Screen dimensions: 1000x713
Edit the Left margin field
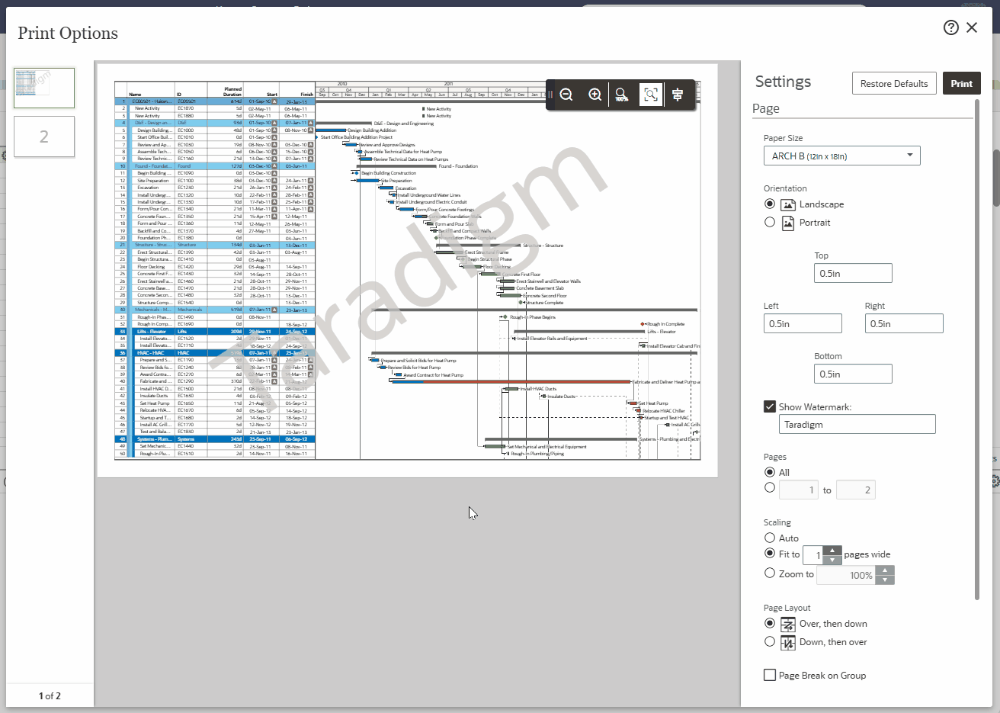[802, 324]
